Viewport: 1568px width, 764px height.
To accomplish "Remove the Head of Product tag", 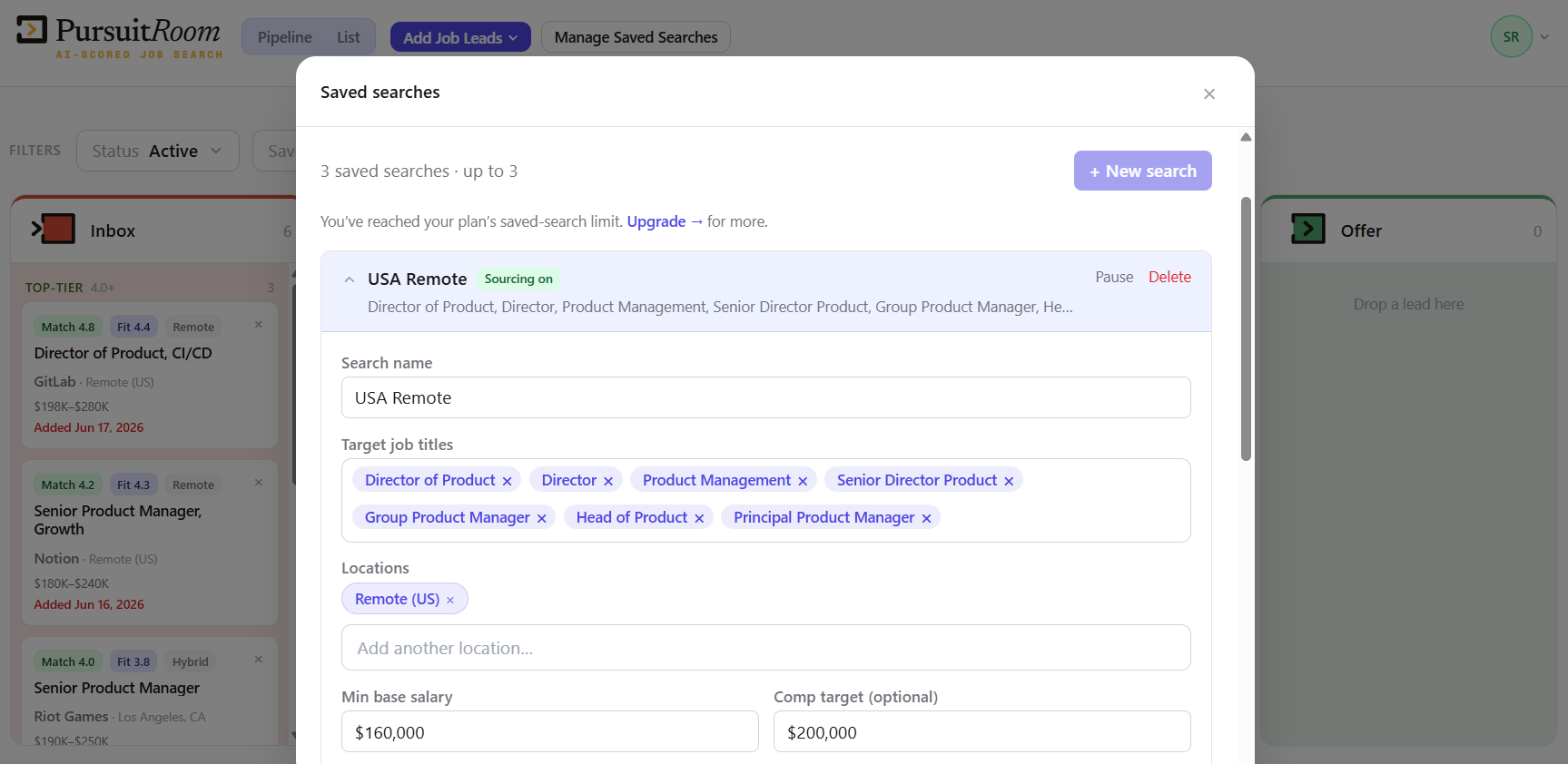I will (699, 518).
